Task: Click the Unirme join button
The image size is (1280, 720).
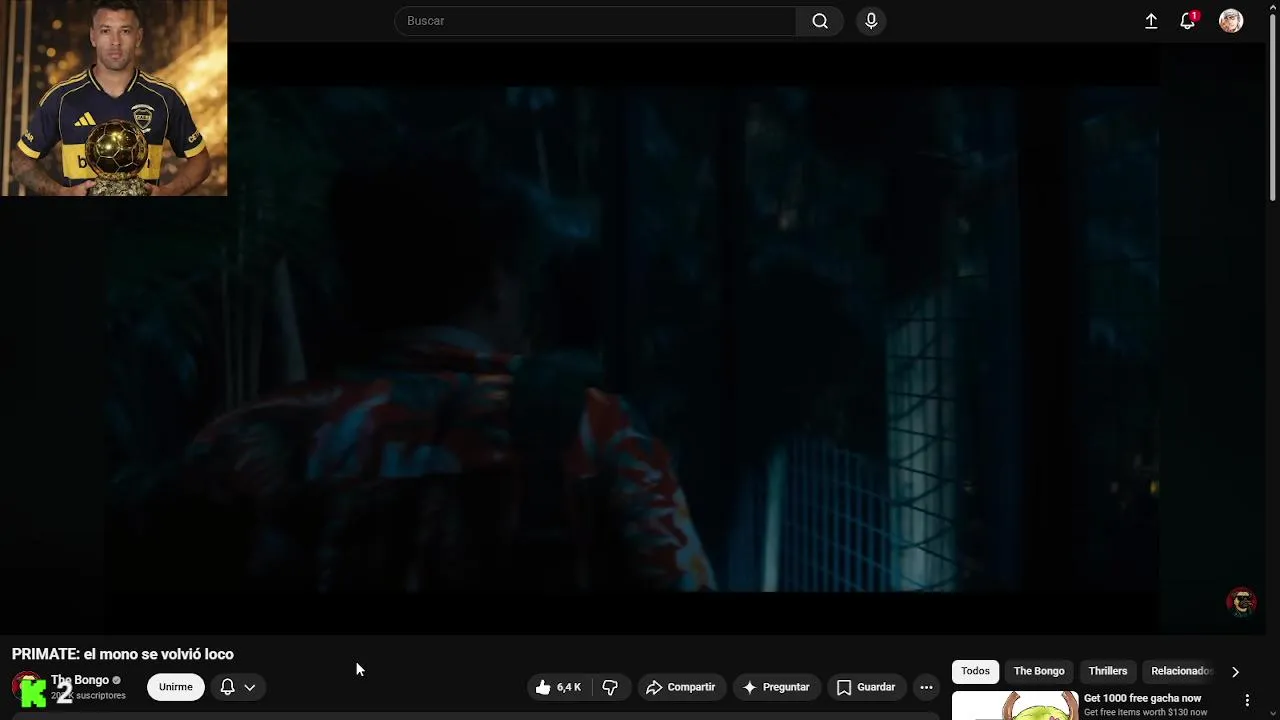Action: tap(176, 687)
